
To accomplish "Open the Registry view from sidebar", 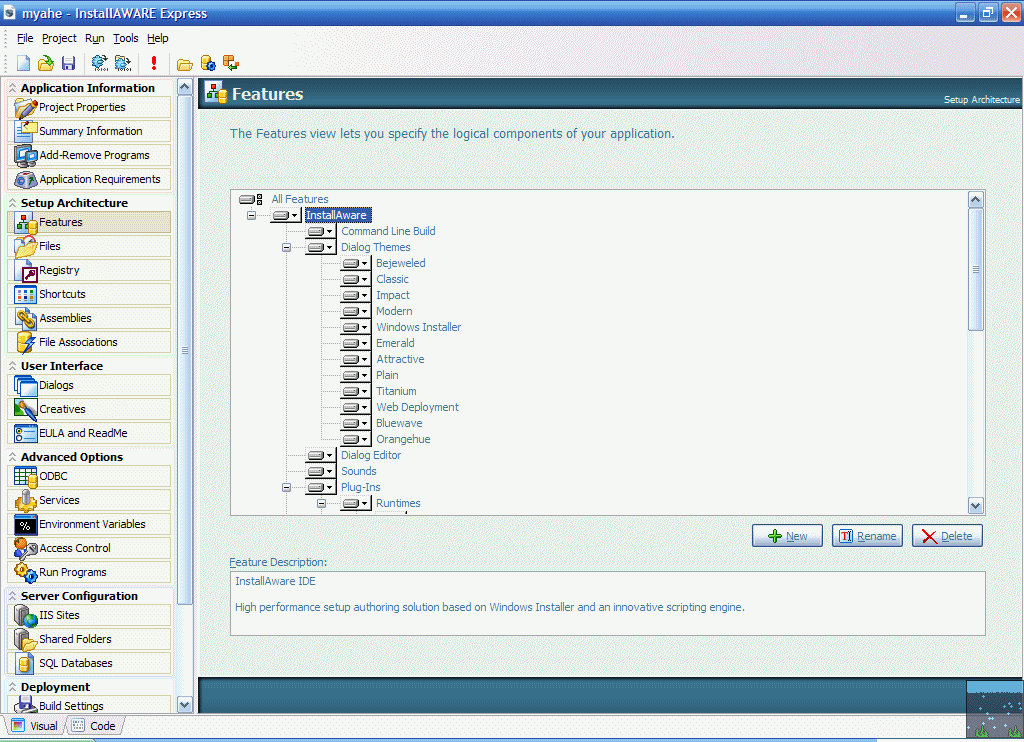I will [59, 270].
